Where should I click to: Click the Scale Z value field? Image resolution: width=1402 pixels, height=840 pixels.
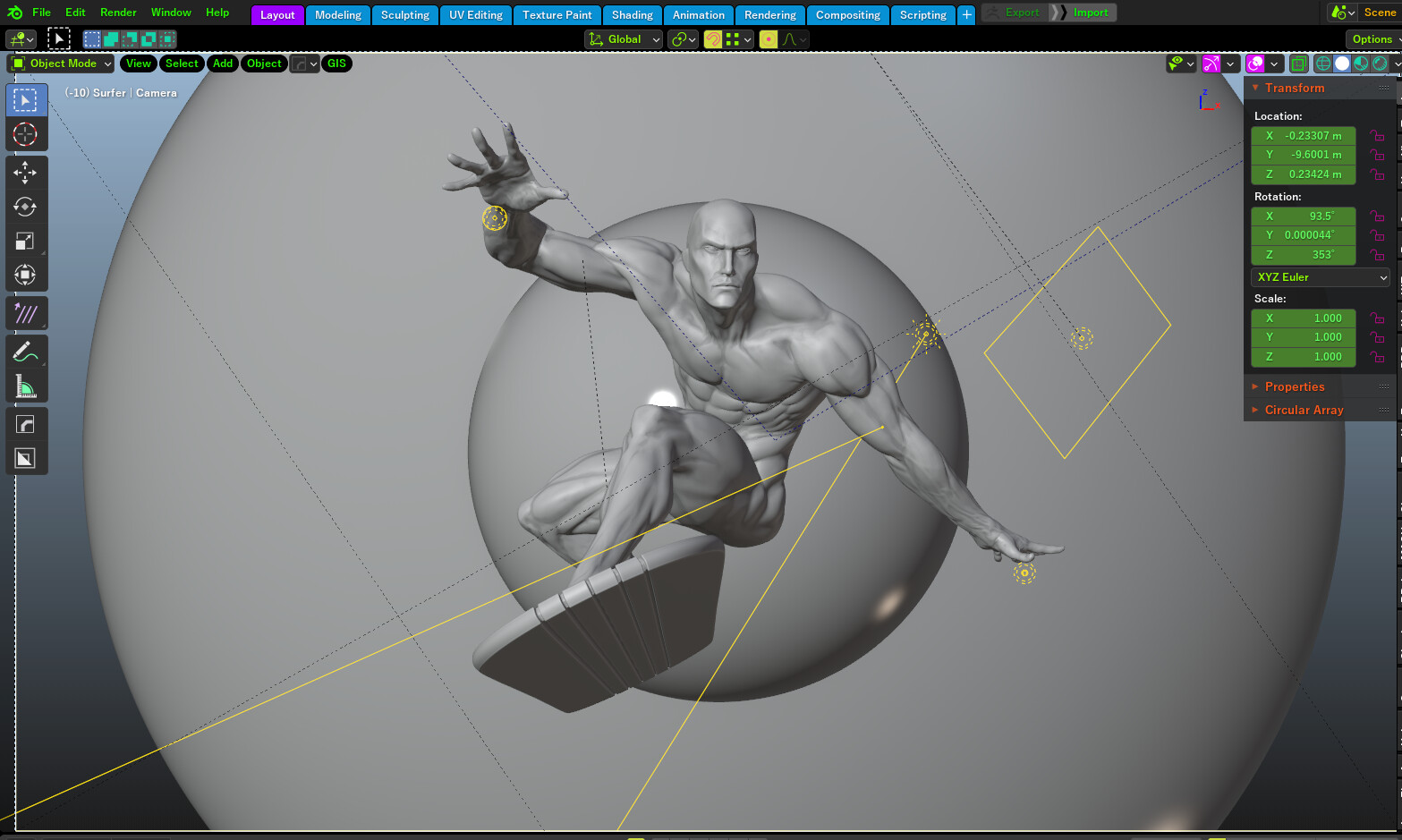[x=1304, y=357]
